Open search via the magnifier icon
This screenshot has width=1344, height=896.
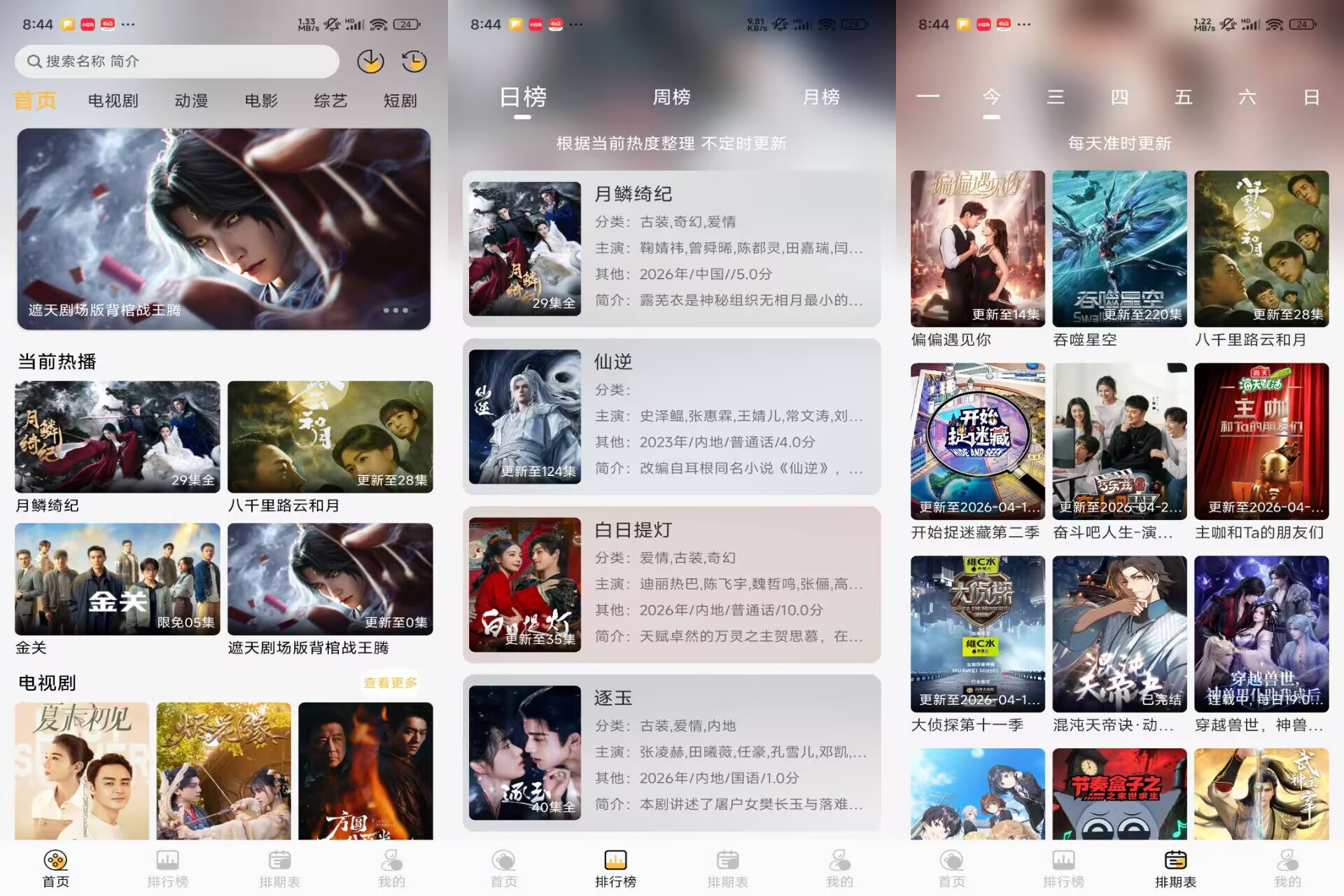tap(33, 61)
